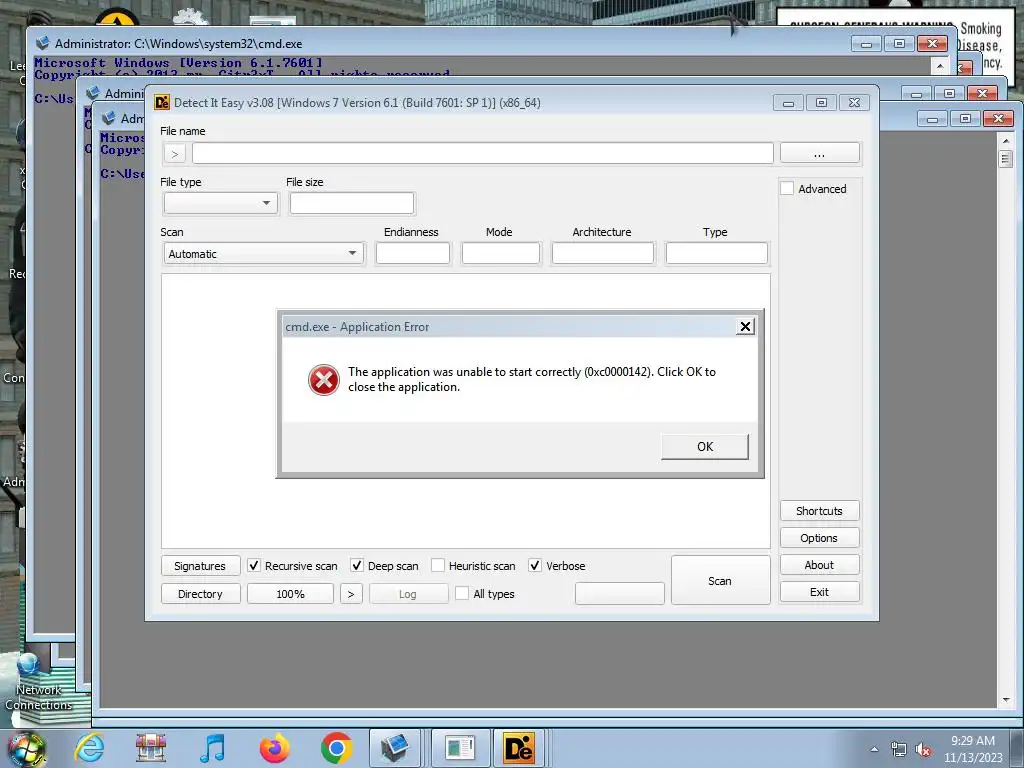Enable the Advanced checkbox
Viewport: 1024px width, 768px height.
(788, 189)
